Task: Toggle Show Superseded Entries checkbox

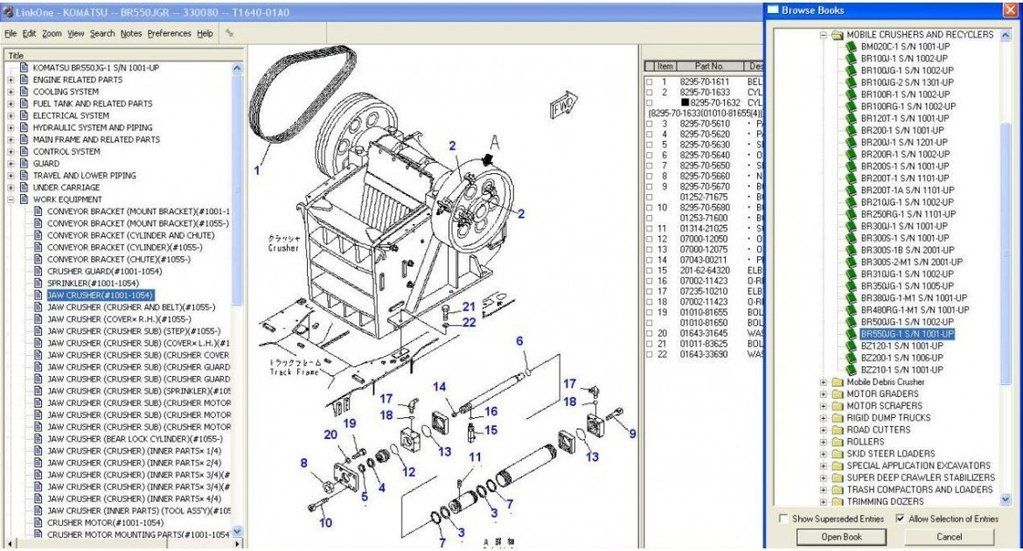Action: coord(783,518)
